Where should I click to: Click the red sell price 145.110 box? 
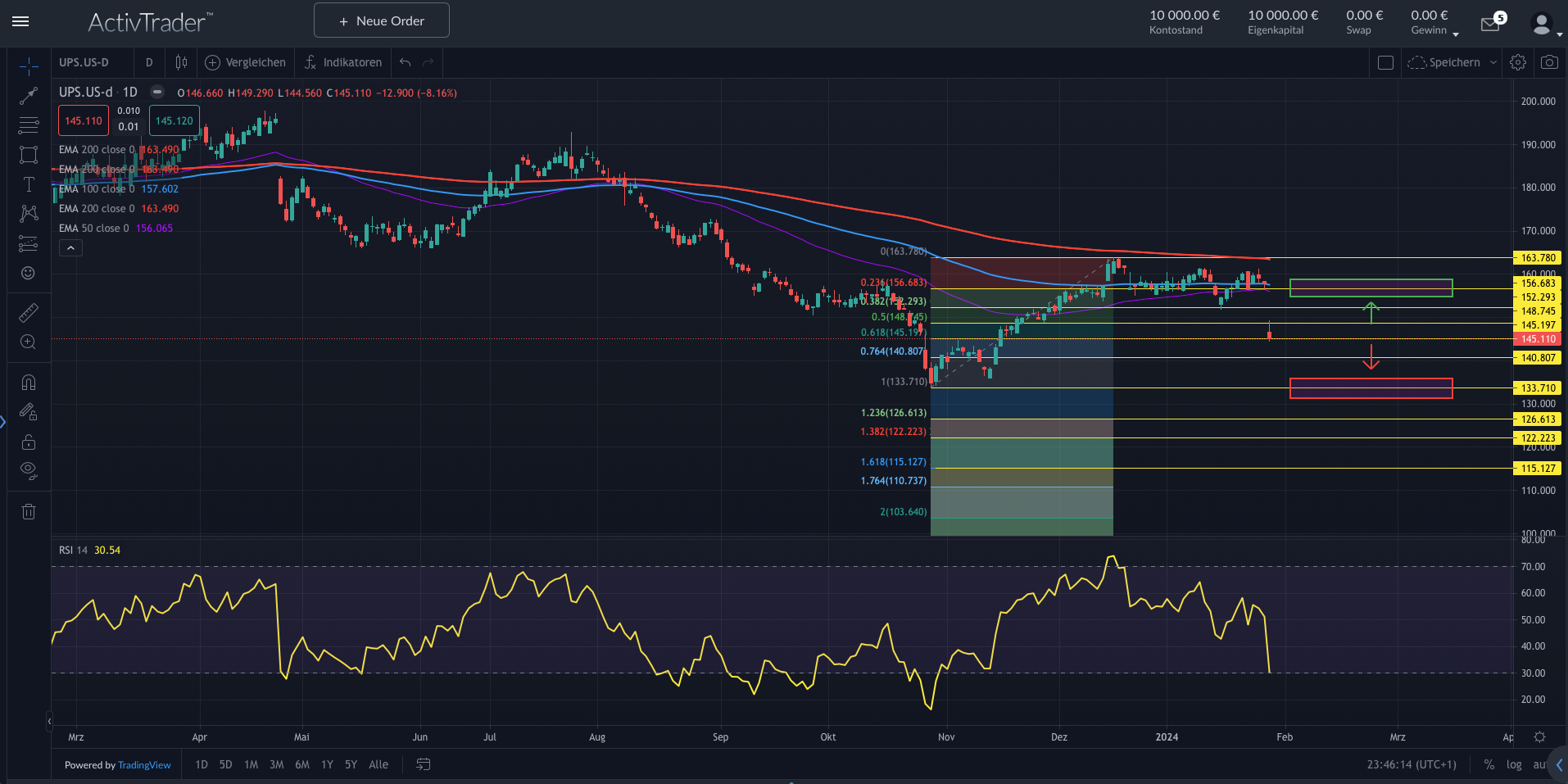(84, 120)
